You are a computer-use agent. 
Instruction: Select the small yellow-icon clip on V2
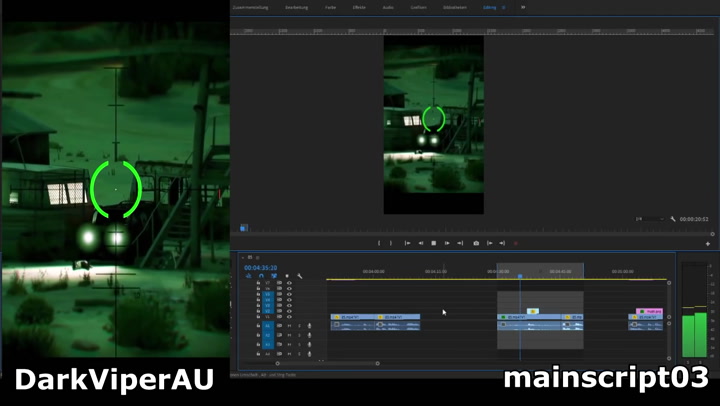[533, 311]
